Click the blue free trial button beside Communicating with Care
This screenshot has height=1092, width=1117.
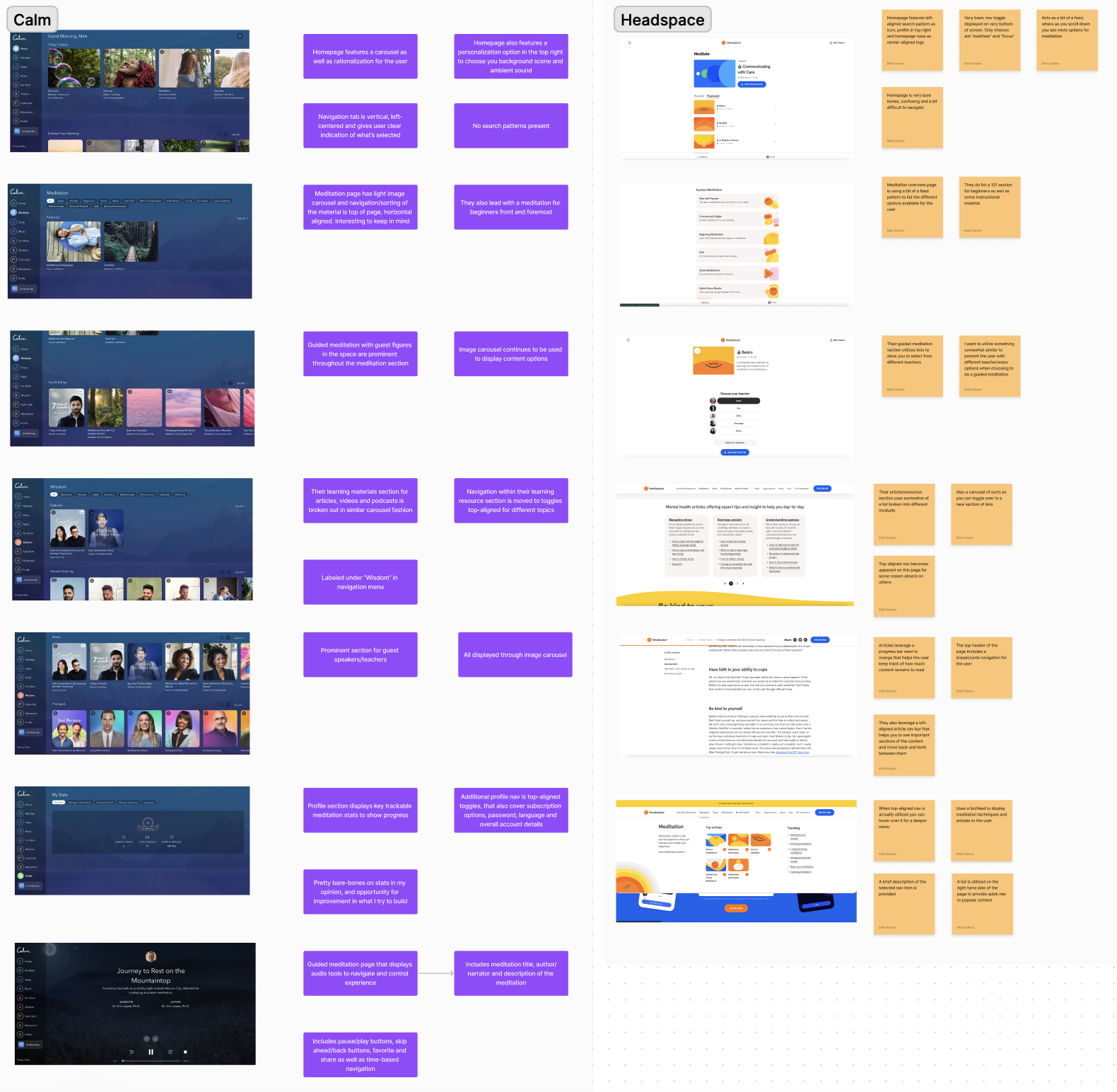(752, 84)
